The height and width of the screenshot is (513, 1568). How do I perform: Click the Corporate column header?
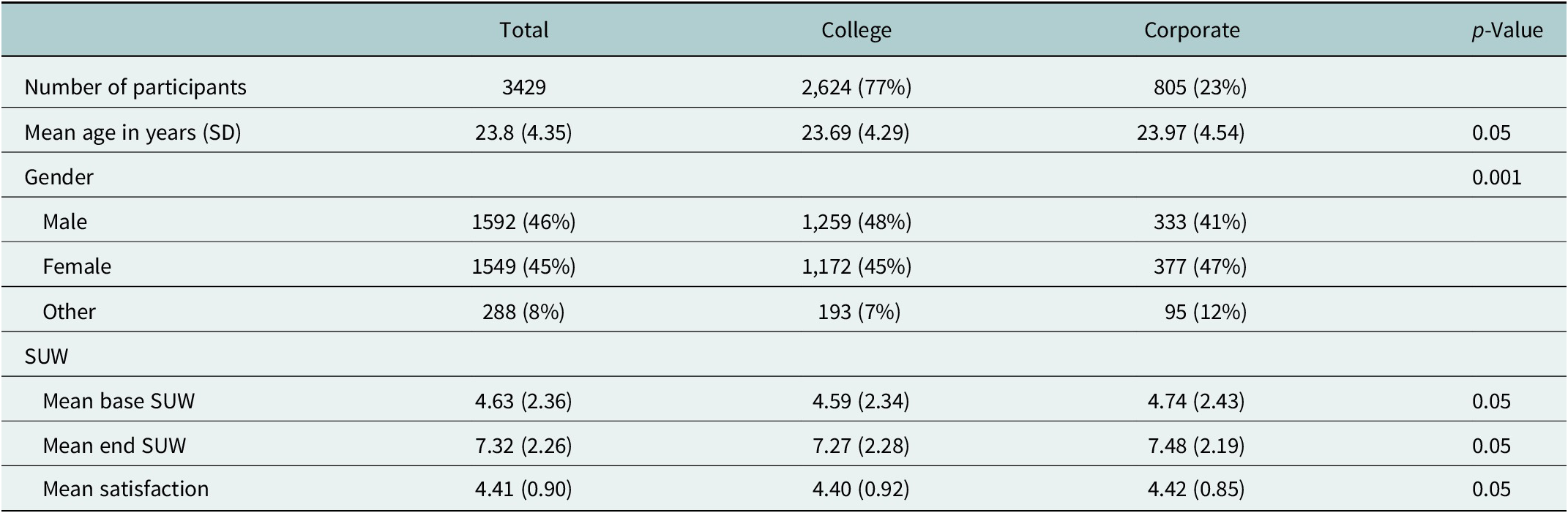pos(1192,30)
